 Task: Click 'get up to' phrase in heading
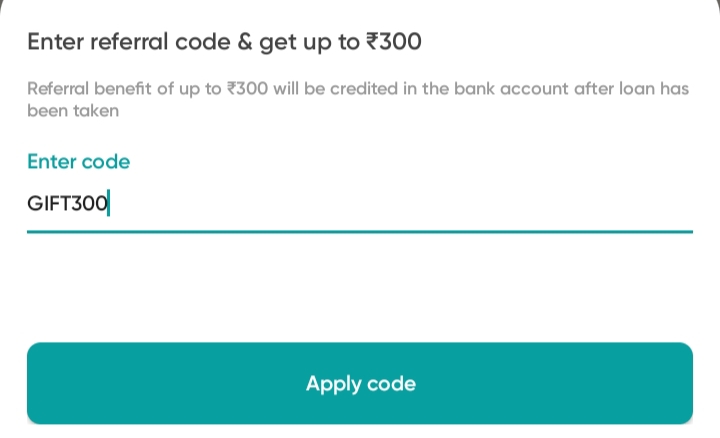[x=310, y=42]
